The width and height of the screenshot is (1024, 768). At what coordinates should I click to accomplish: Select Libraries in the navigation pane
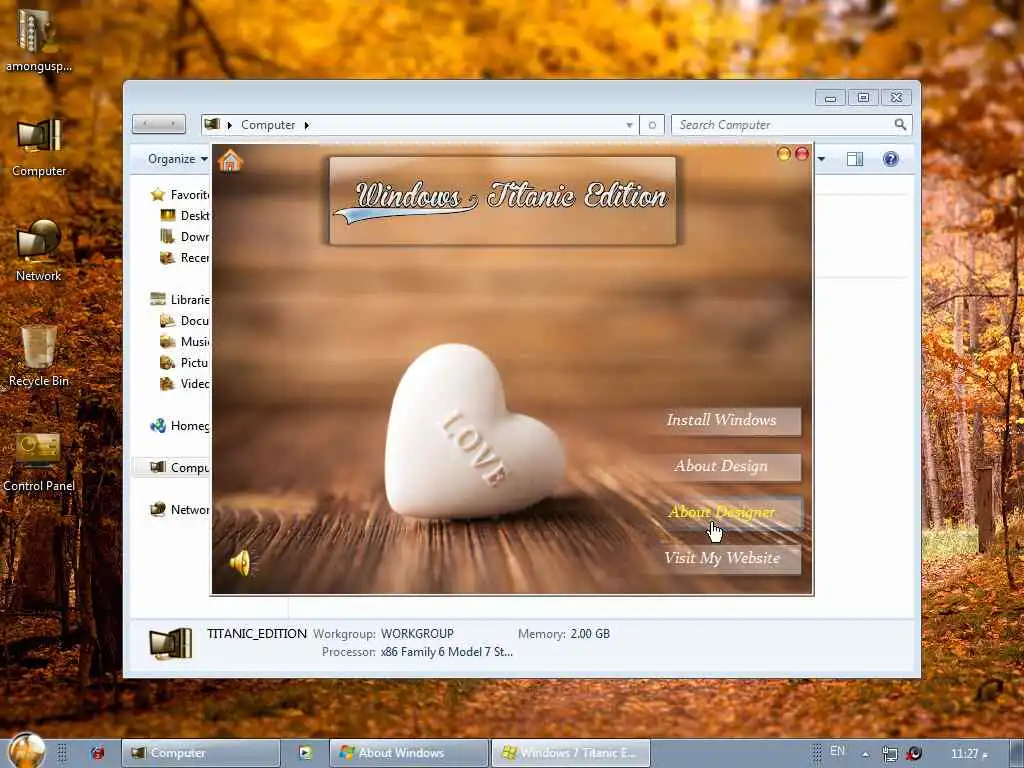tap(180, 300)
